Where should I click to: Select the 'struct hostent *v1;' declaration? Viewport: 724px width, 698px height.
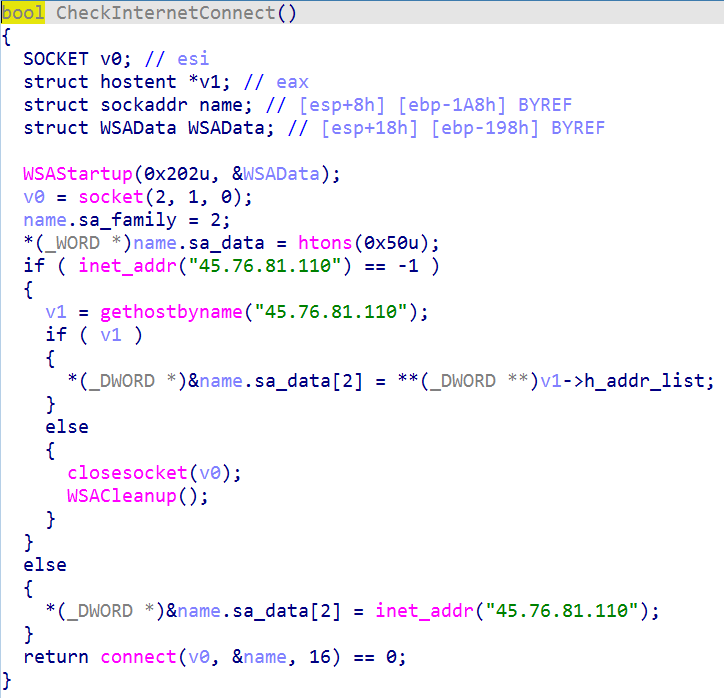[127, 82]
